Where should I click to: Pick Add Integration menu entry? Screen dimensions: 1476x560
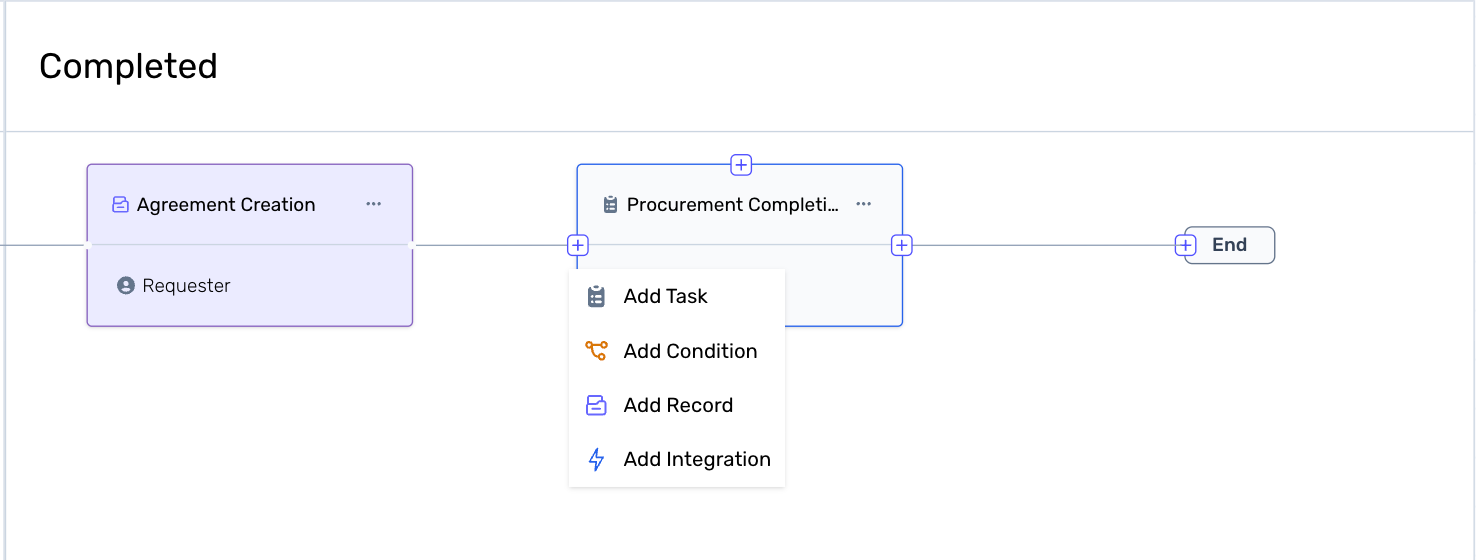(x=697, y=459)
